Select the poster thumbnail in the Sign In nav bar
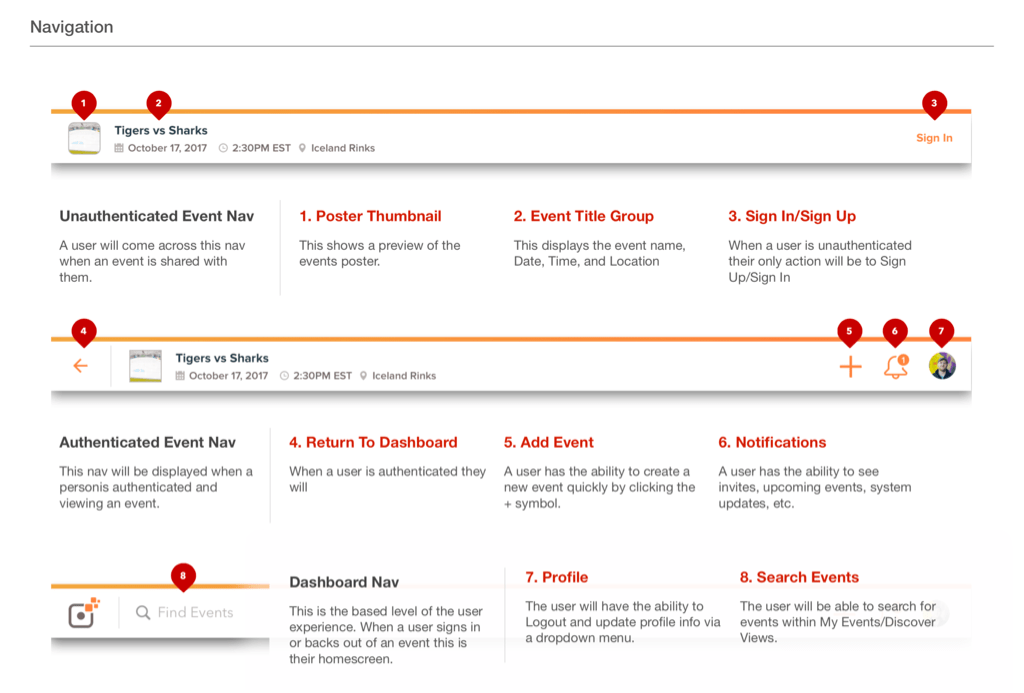Screen dimensions: 1024x693 click(x=84, y=138)
